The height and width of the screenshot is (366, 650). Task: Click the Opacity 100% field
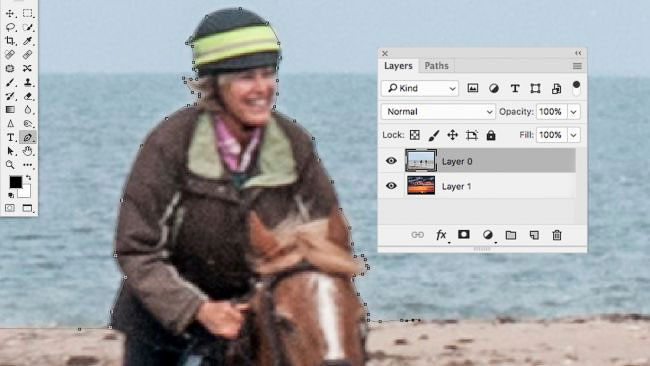[551, 112]
